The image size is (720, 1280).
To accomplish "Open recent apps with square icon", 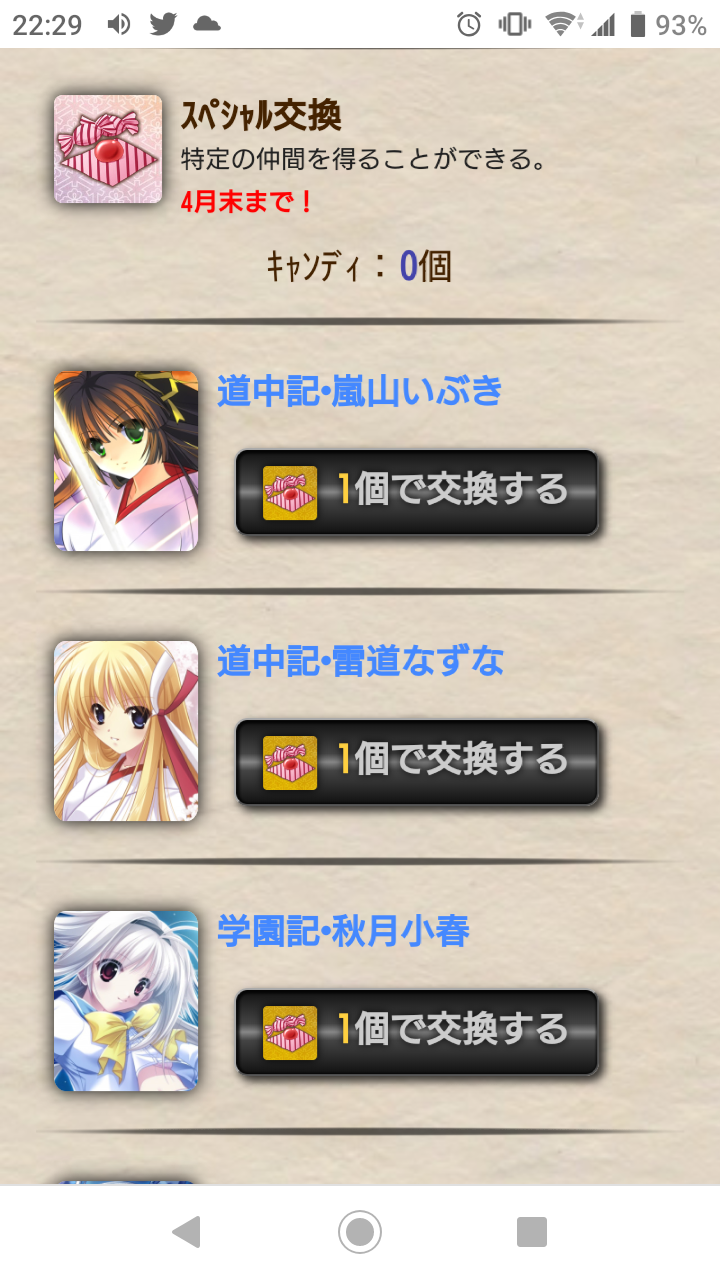I will 532,1232.
